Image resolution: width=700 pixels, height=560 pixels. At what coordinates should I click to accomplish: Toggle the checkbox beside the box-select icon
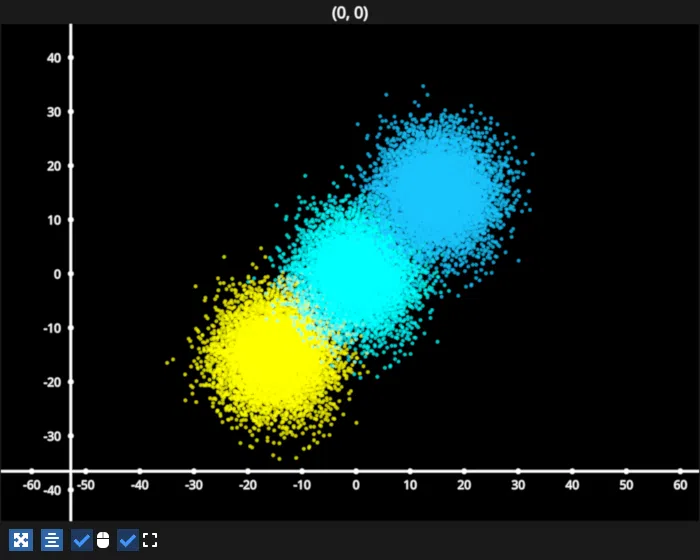[128, 540]
